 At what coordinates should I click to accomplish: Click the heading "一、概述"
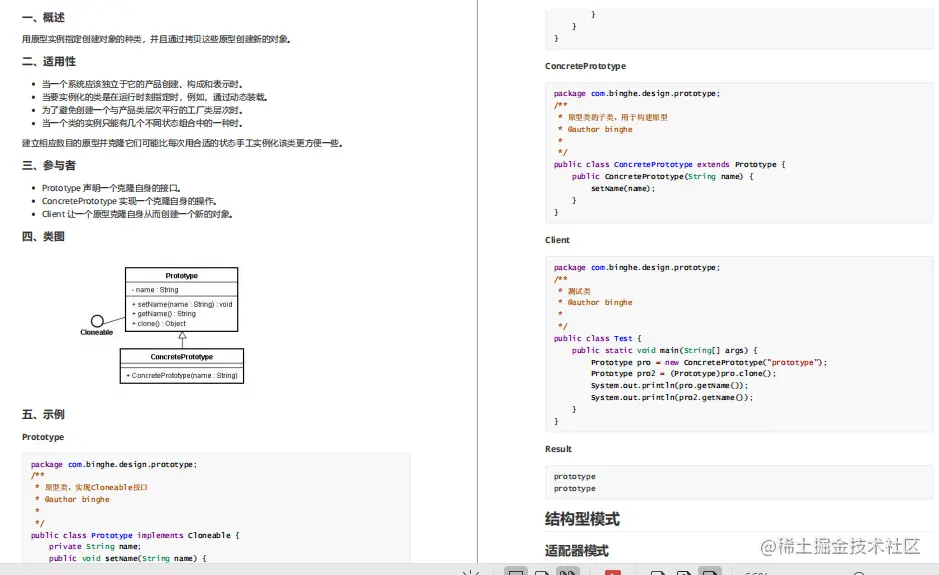click(x=43, y=17)
